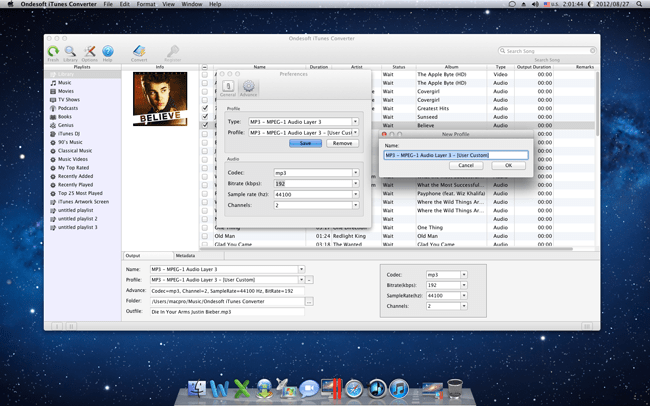Open the 90's Music smart playlist
The width and height of the screenshot is (650, 406).
pos(70,142)
